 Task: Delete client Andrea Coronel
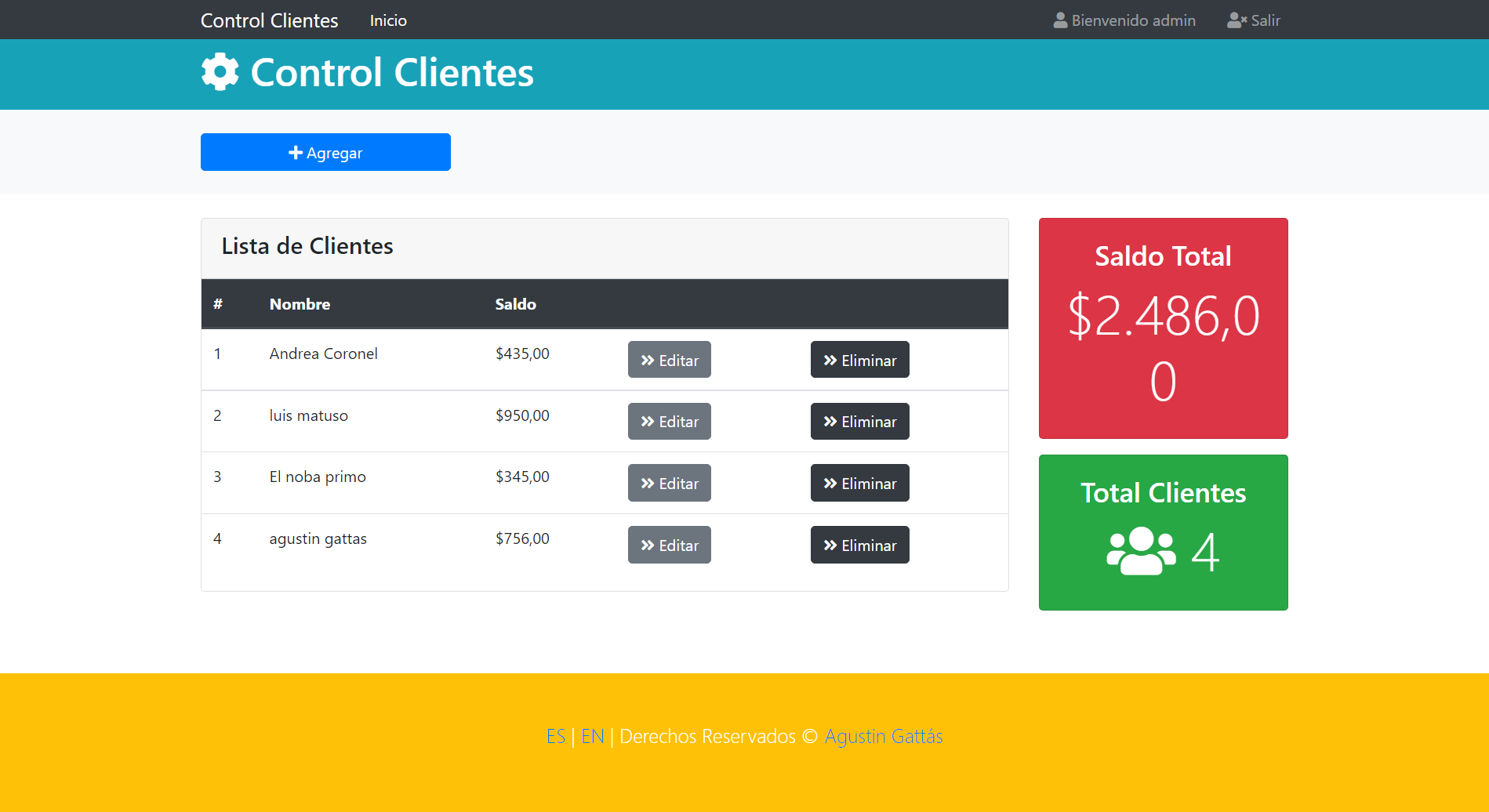point(860,360)
